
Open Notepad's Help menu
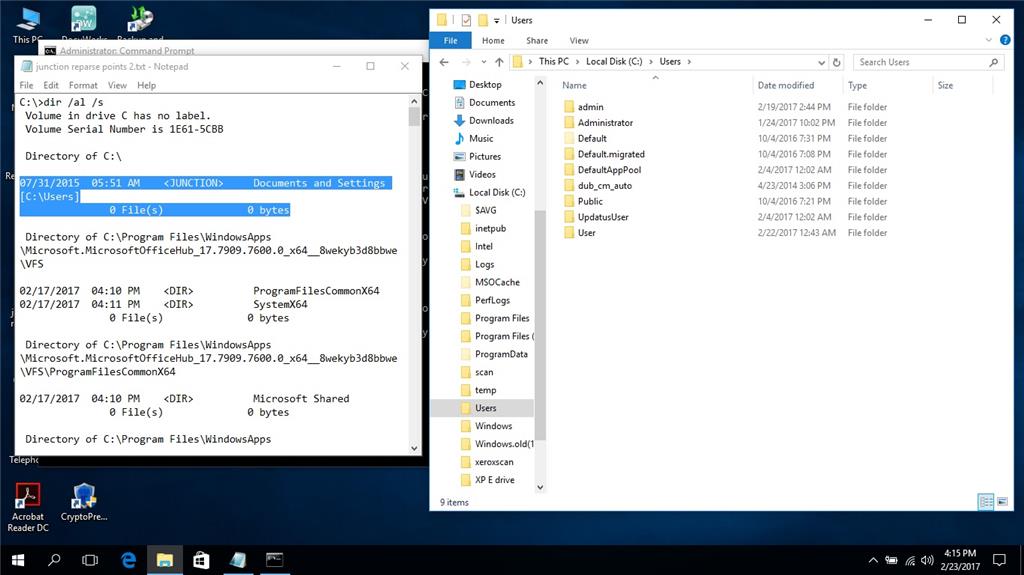(146, 85)
